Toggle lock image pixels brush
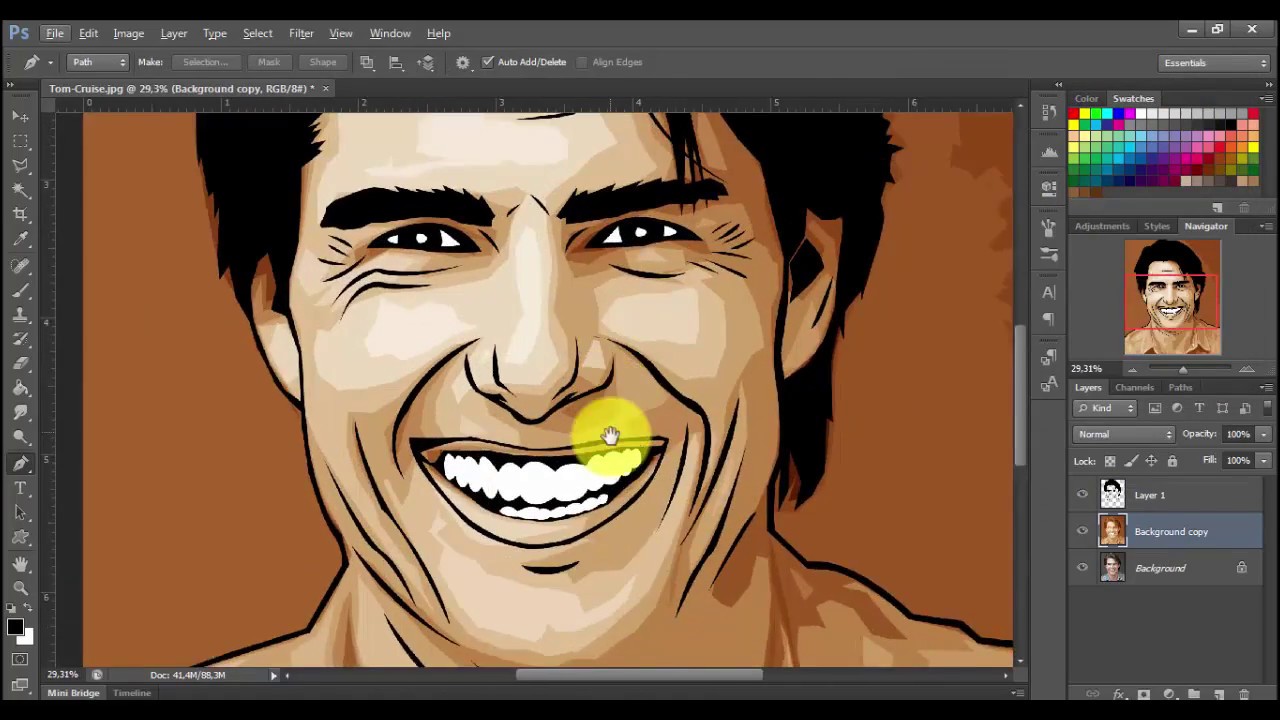 point(1131,461)
